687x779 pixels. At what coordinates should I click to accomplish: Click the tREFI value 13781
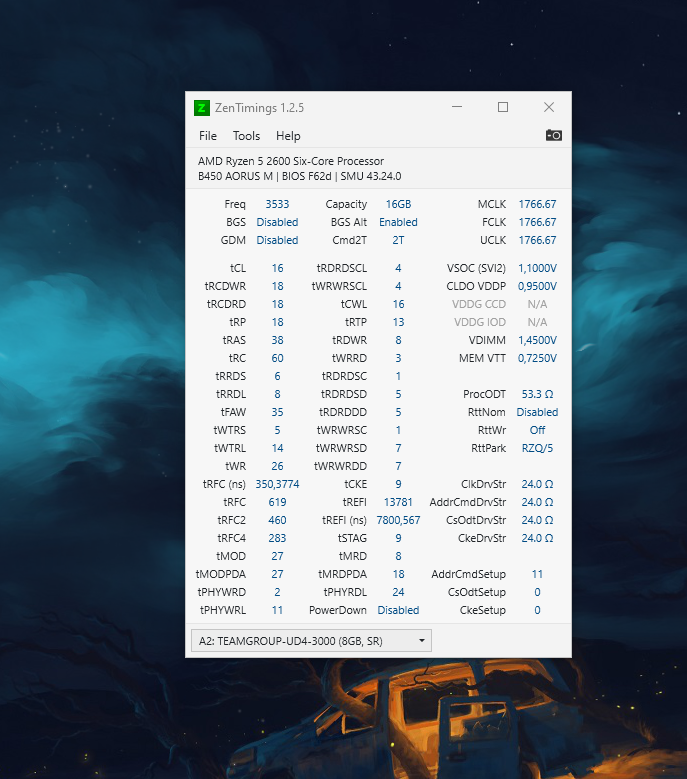tap(398, 502)
